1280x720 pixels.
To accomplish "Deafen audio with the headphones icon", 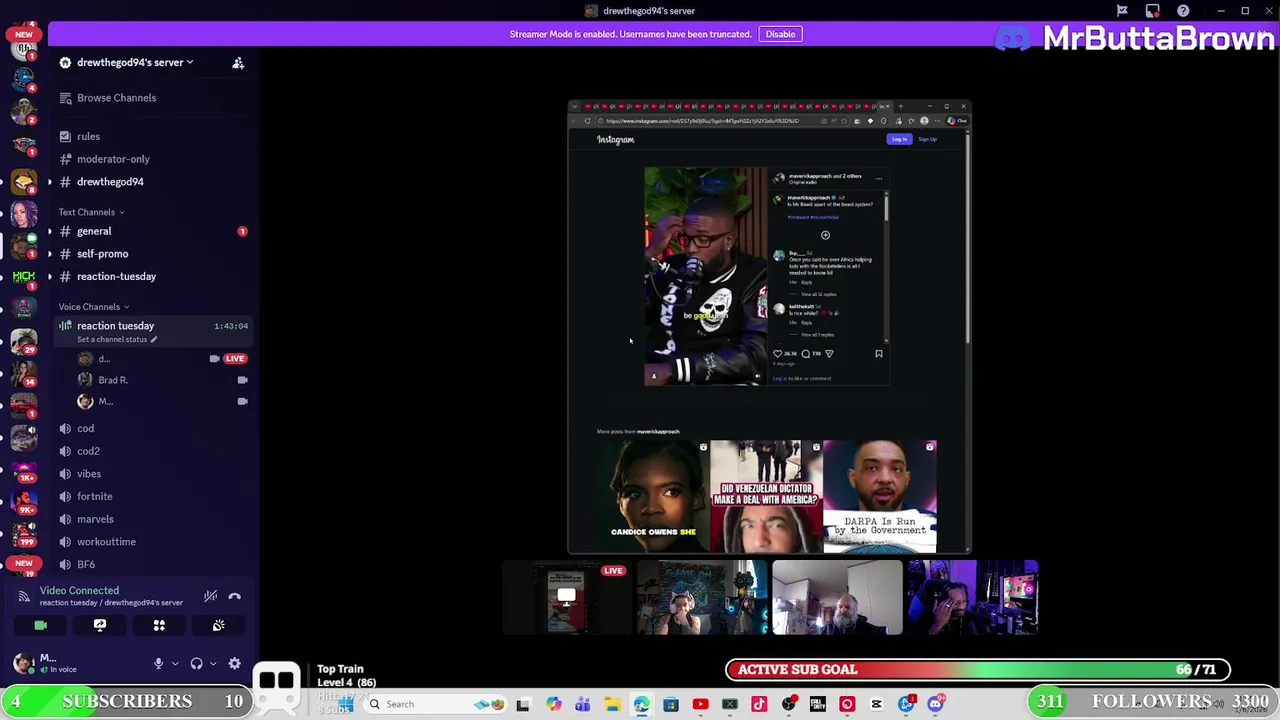I will tap(197, 663).
